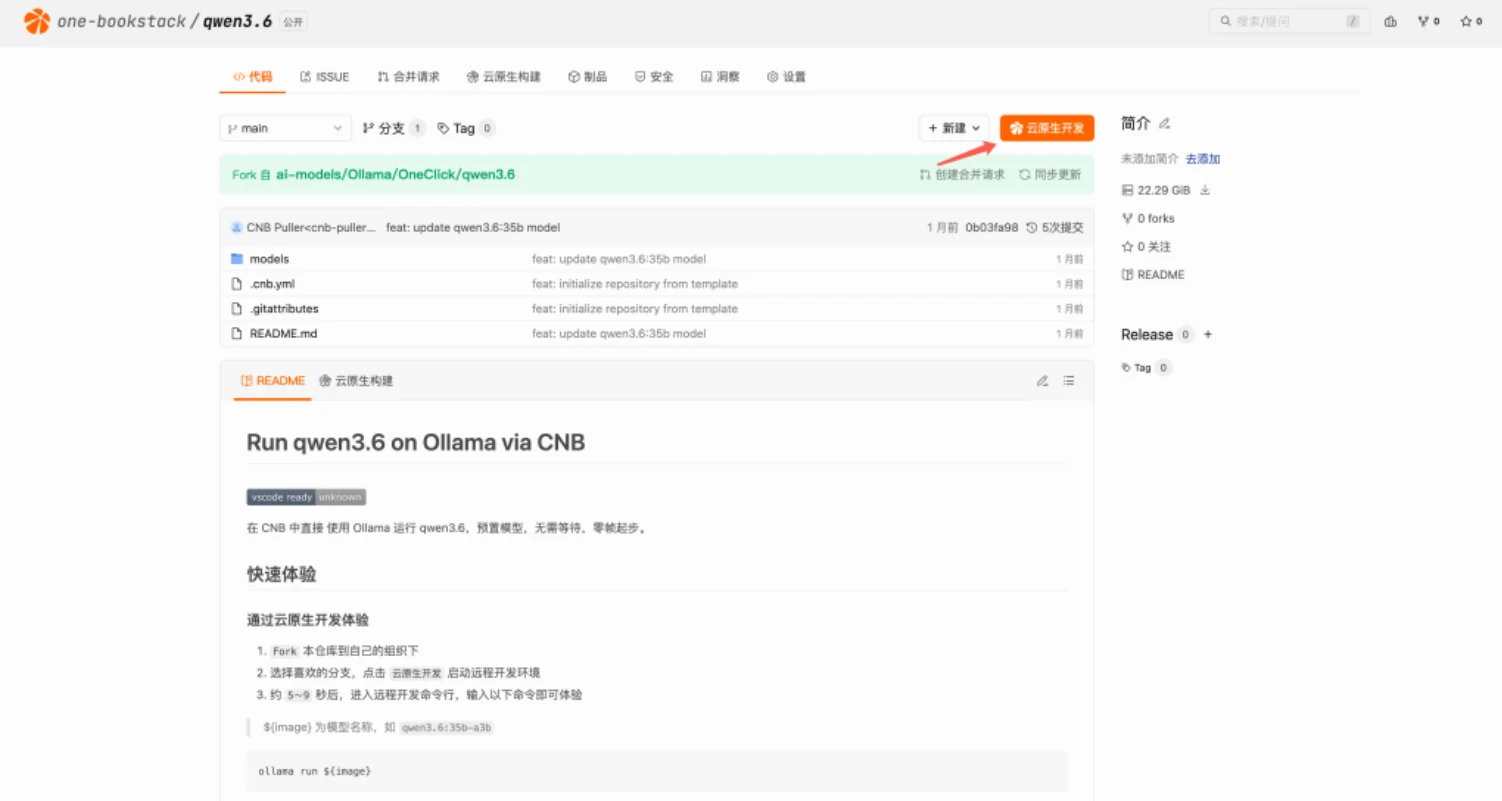Click 创建合并请求 in the fork banner
1502x801 pixels.
click(x=962, y=174)
